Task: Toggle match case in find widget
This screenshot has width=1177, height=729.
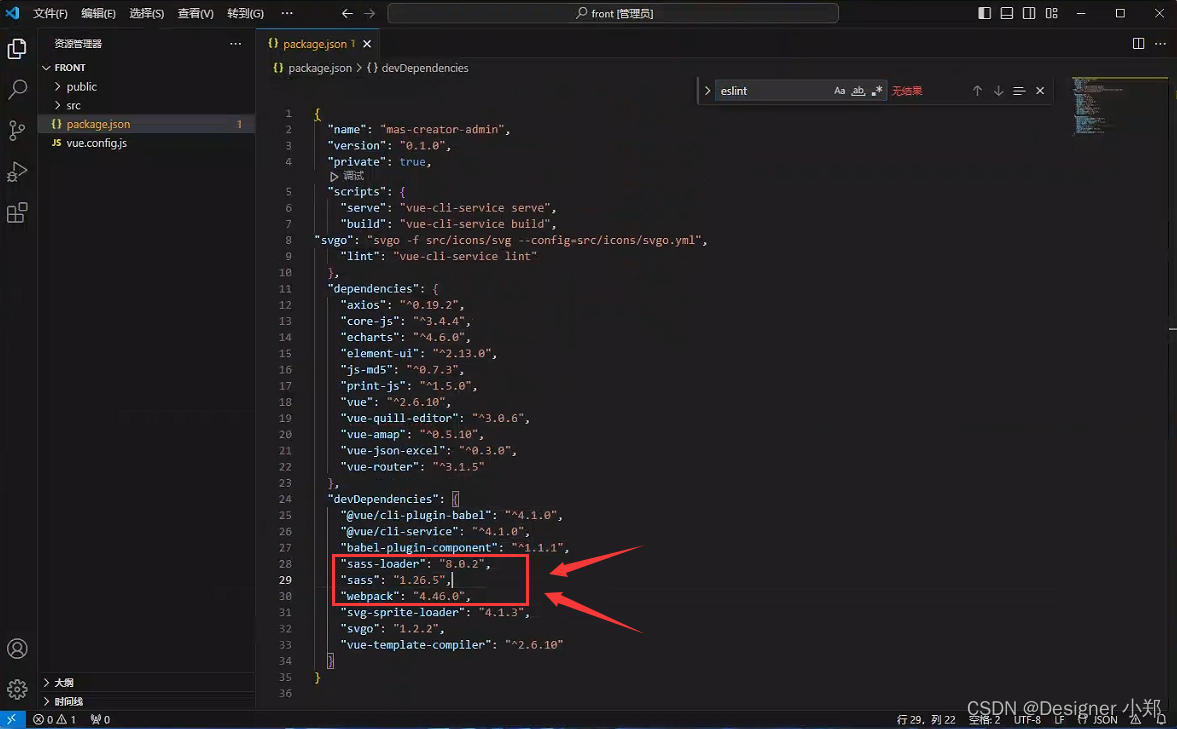Action: 839,91
